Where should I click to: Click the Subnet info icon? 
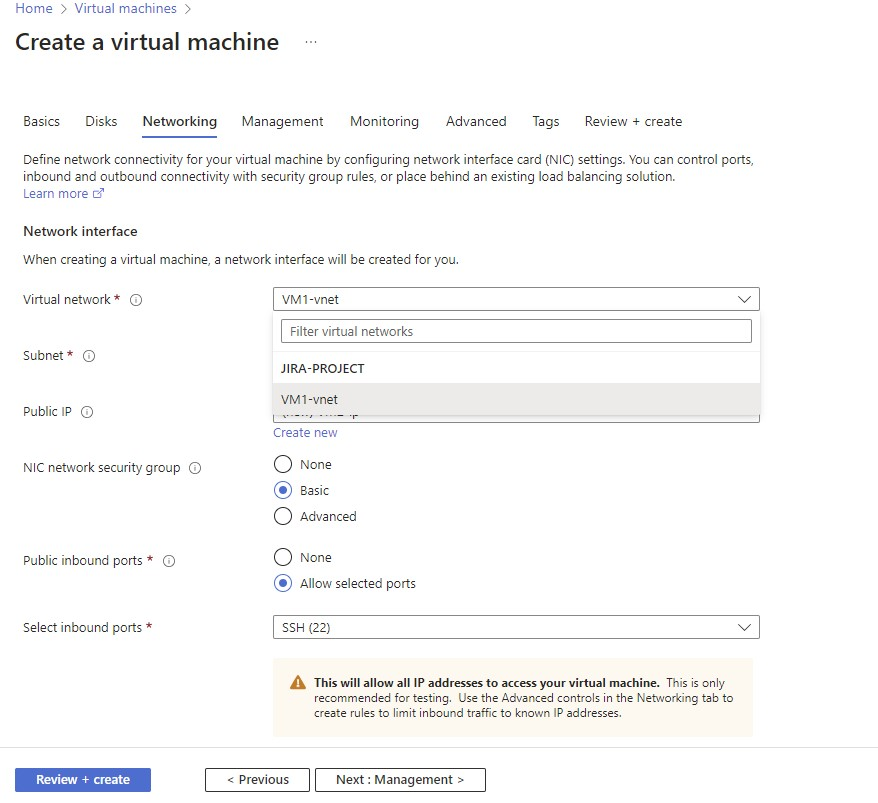(89, 356)
